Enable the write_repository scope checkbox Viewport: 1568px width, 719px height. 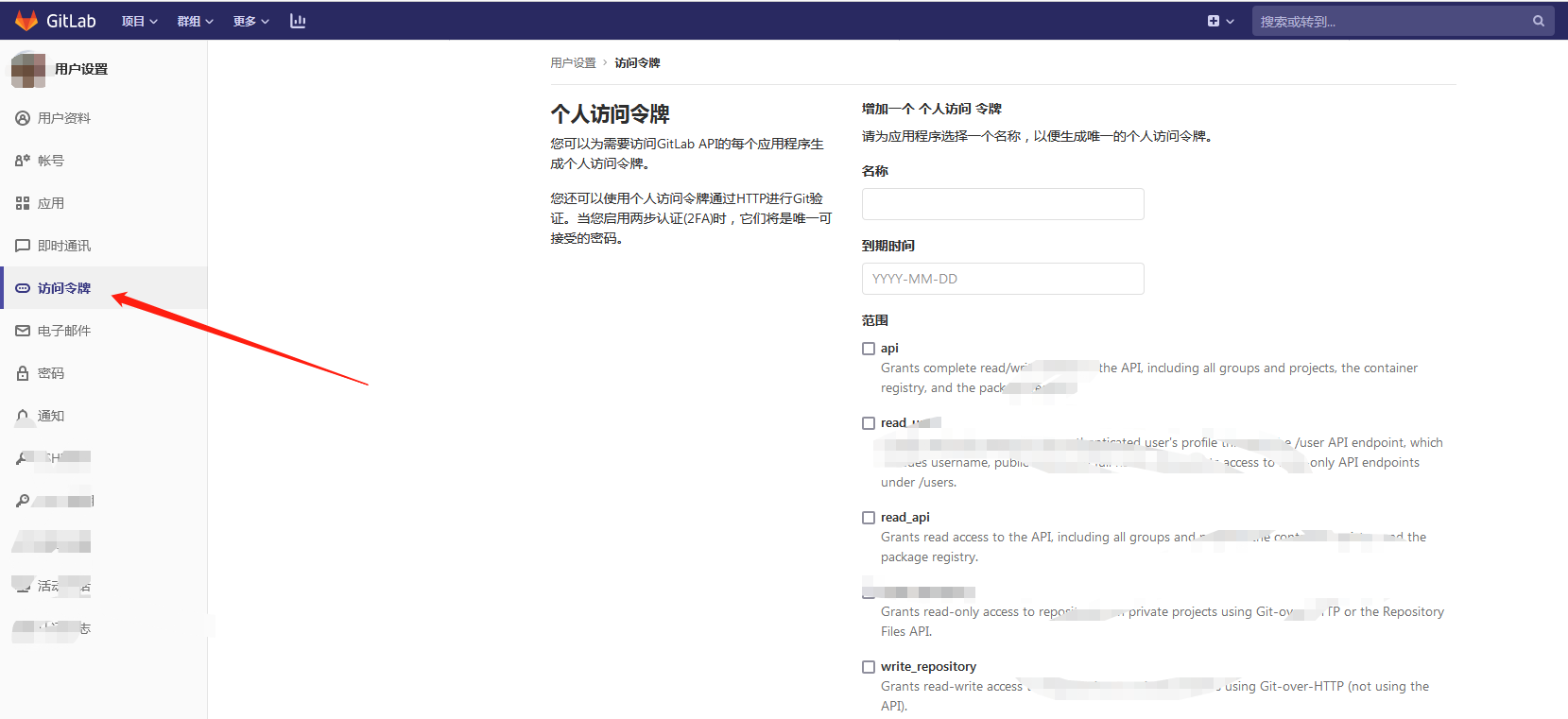click(869, 667)
